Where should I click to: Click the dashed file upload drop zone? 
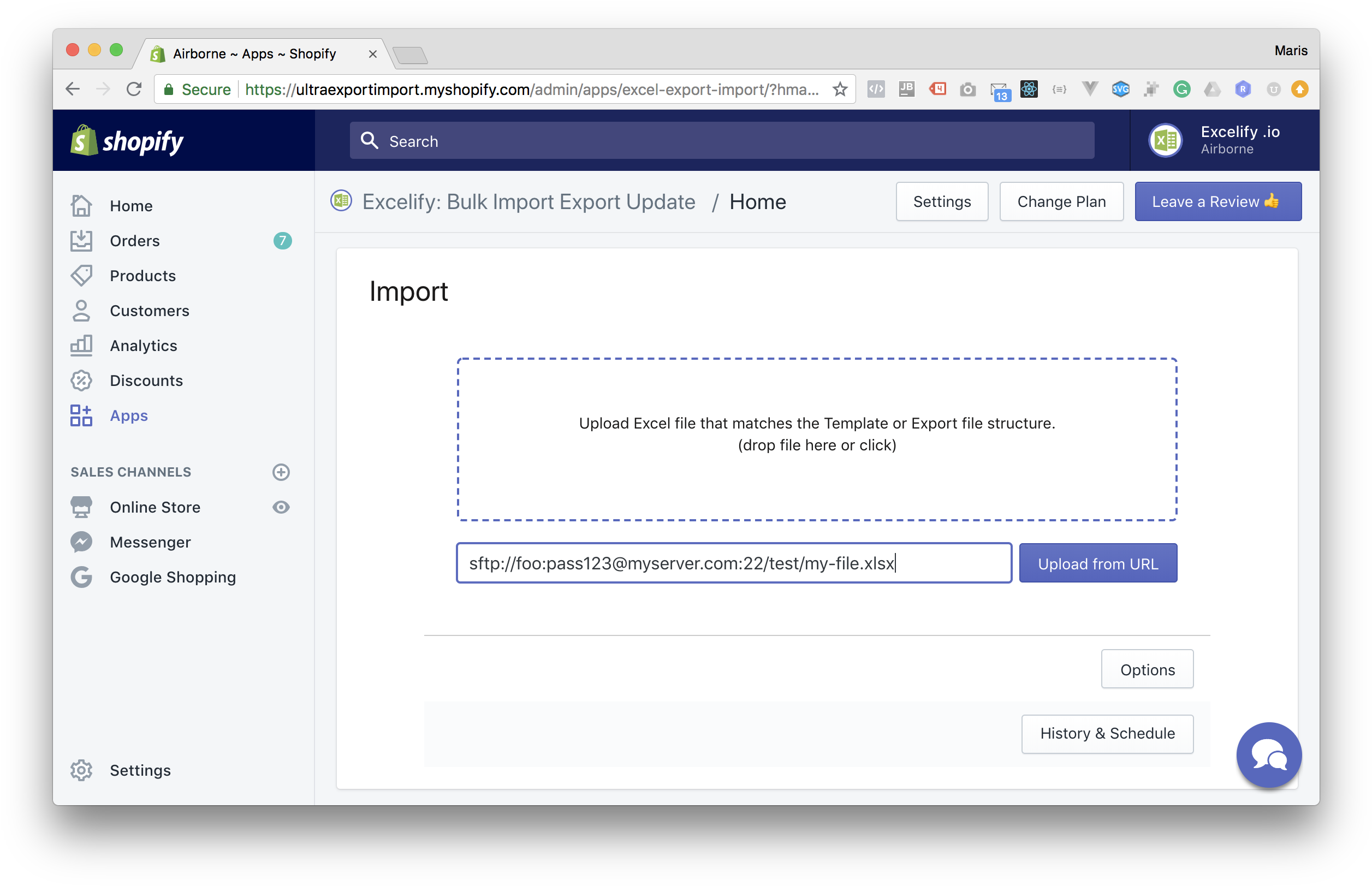pos(817,439)
